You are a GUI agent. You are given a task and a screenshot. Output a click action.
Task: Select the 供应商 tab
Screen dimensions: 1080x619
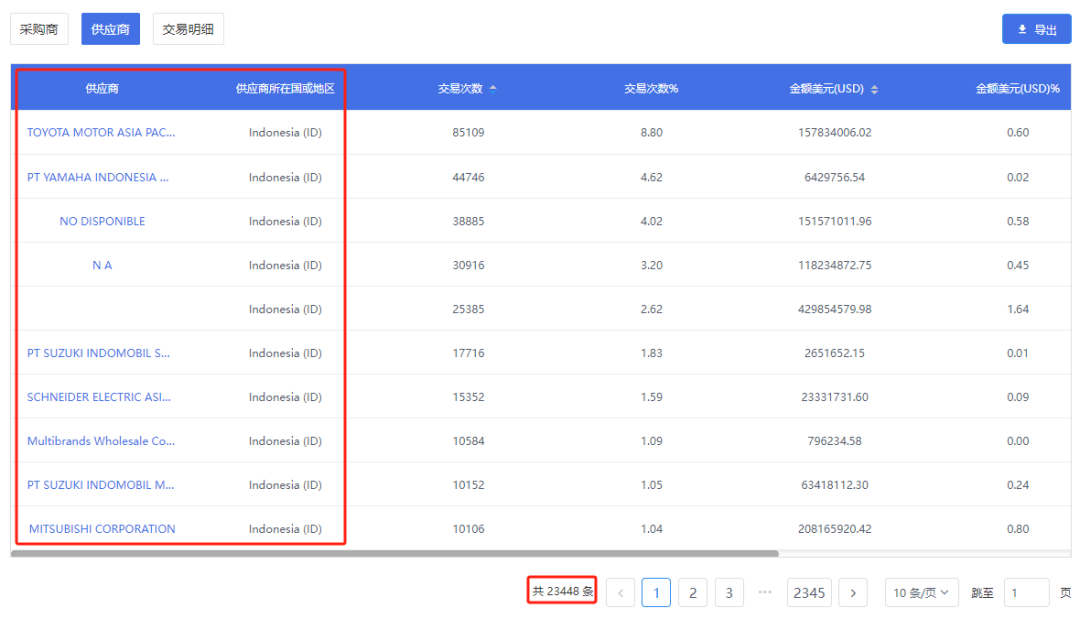(x=110, y=29)
